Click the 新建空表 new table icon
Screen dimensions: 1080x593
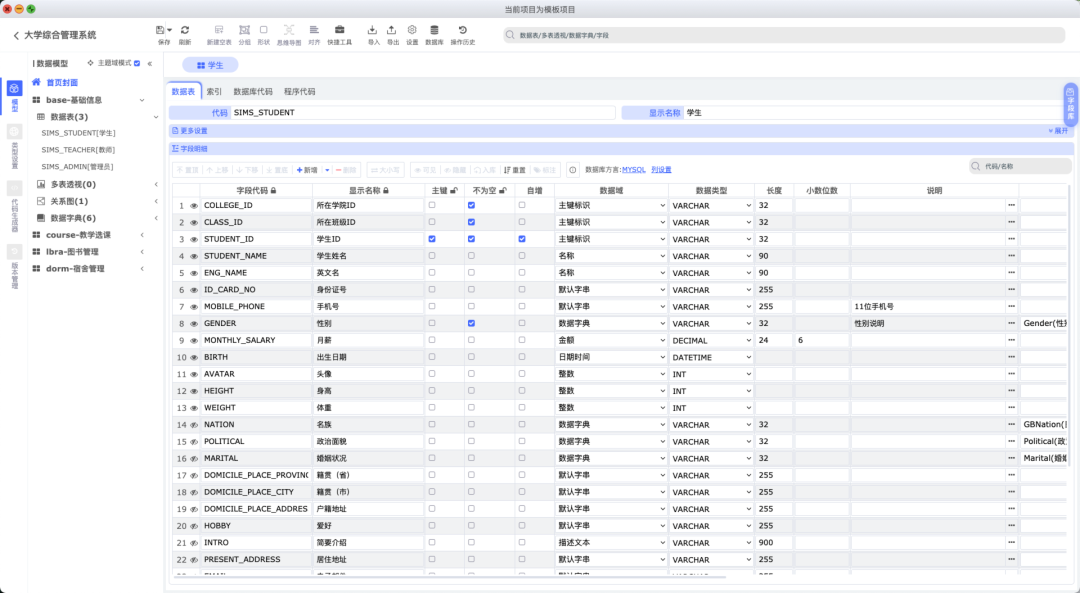pos(219,30)
